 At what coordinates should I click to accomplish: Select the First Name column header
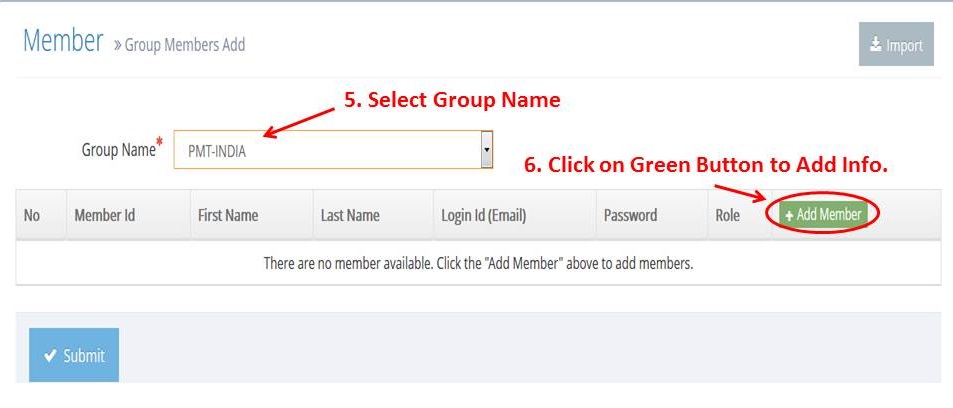coord(228,215)
